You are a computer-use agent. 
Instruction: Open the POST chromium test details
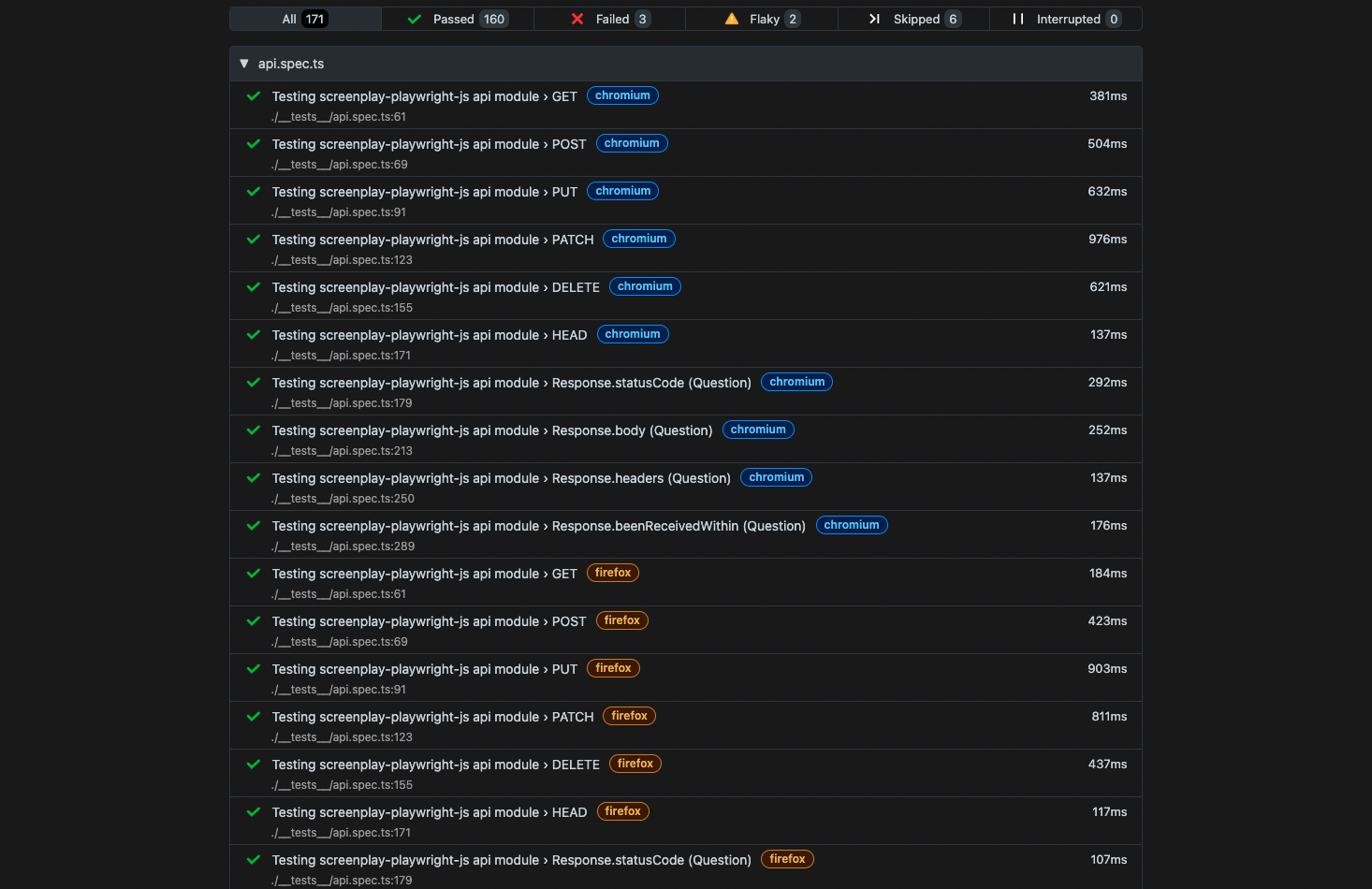[x=429, y=144]
